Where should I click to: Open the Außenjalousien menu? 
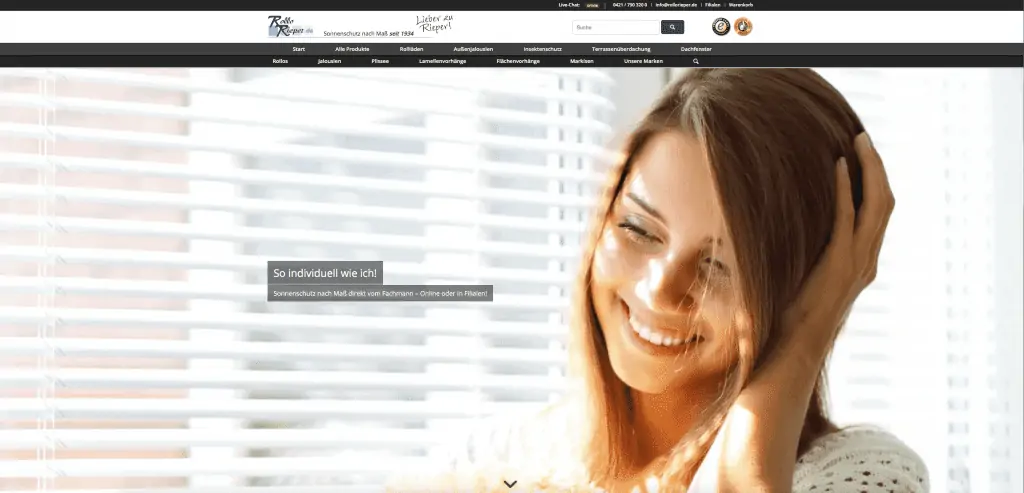point(473,49)
